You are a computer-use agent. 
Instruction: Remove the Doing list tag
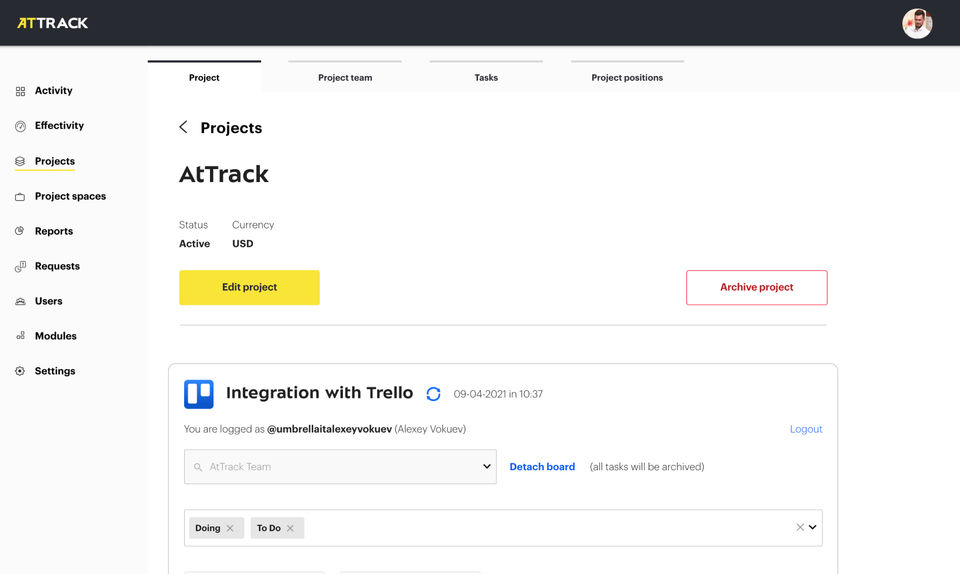(x=230, y=528)
